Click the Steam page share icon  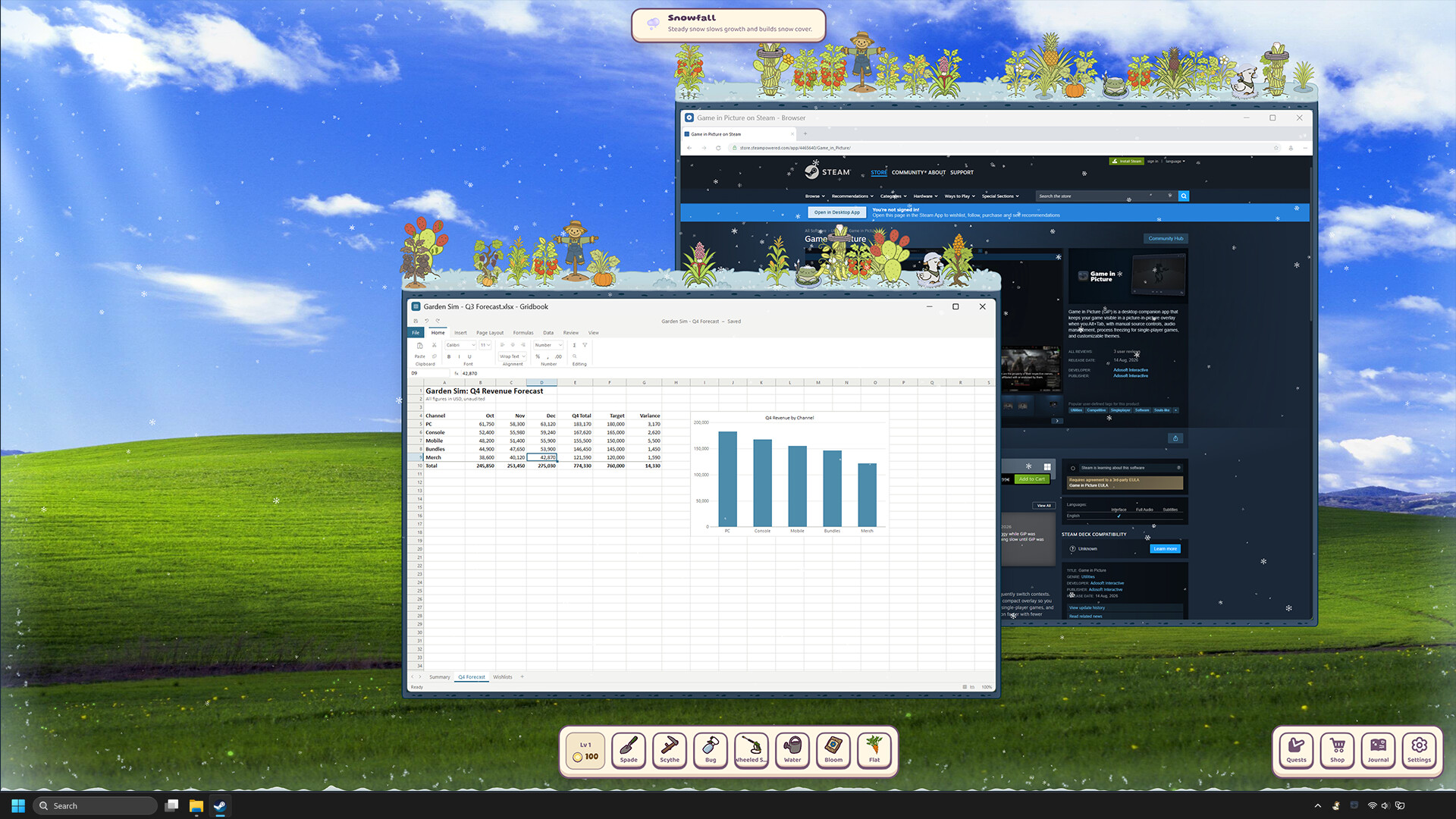(1175, 438)
